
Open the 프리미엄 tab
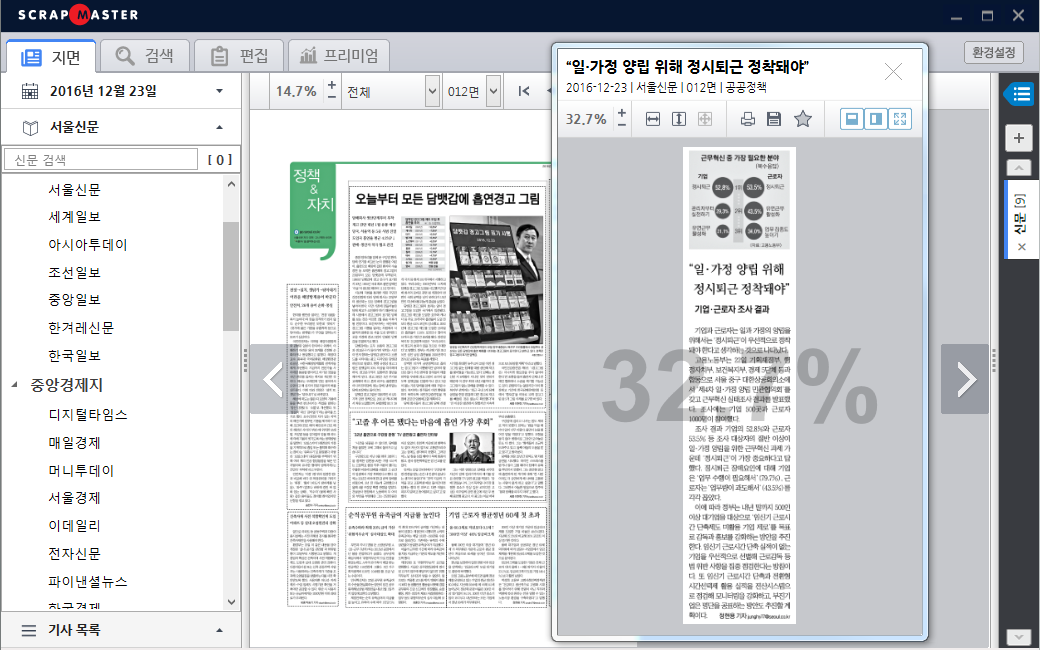[x=339, y=55]
